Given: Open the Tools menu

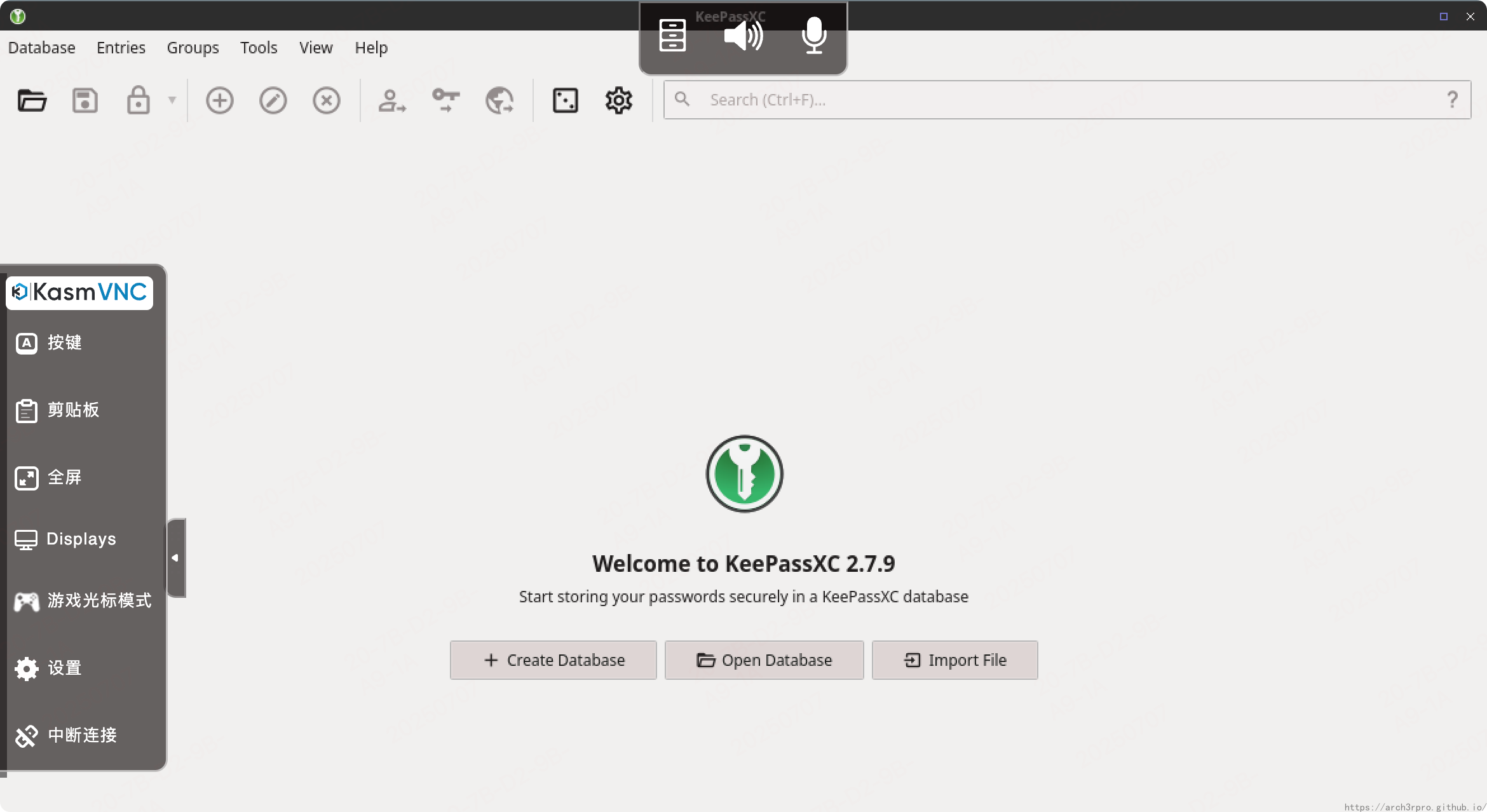Looking at the screenshot, I should (259, 48).
